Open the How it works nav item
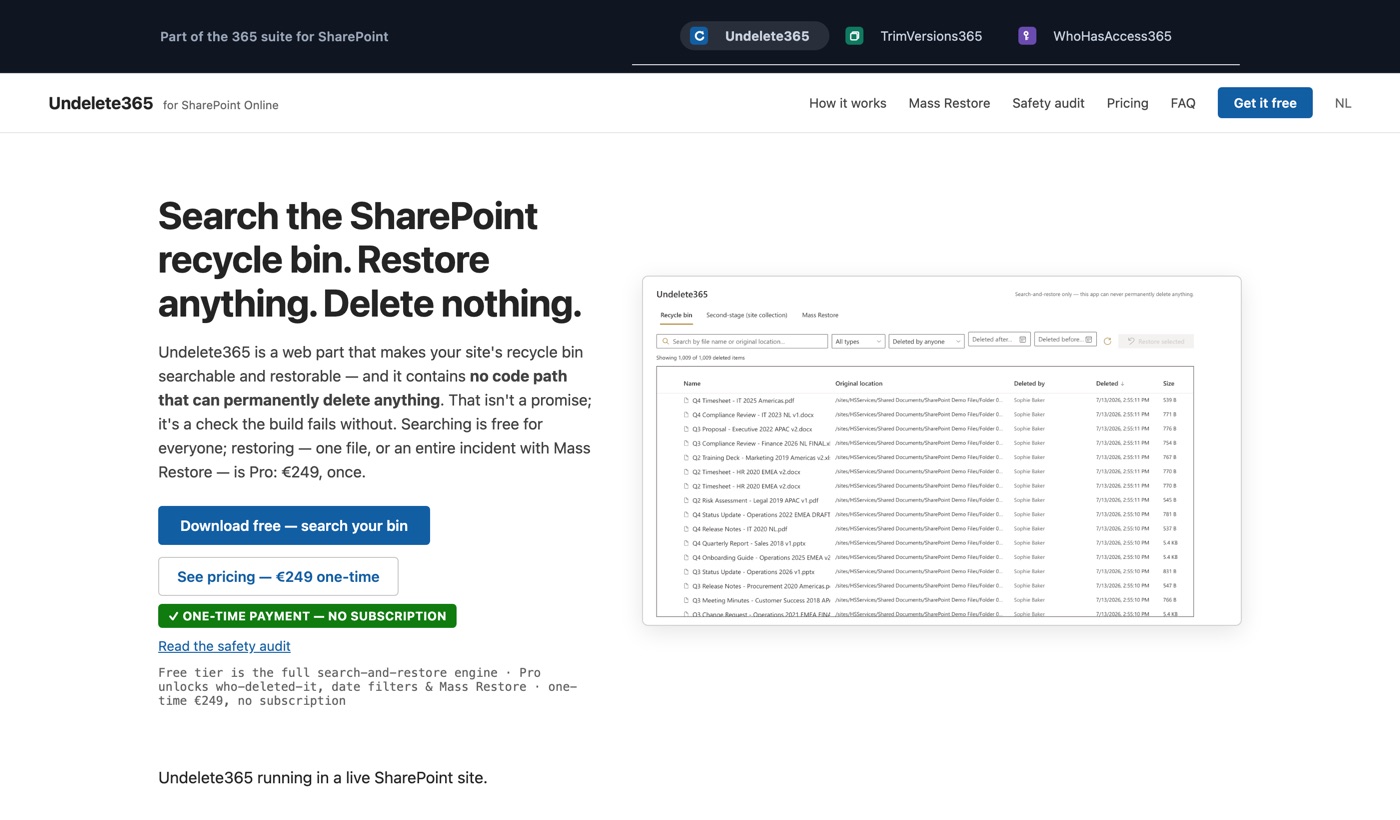 point(848,103)
